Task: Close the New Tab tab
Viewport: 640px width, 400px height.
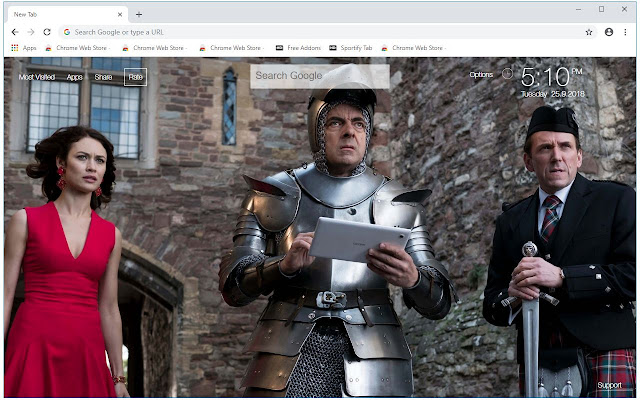Action: (x=120, y=14)
